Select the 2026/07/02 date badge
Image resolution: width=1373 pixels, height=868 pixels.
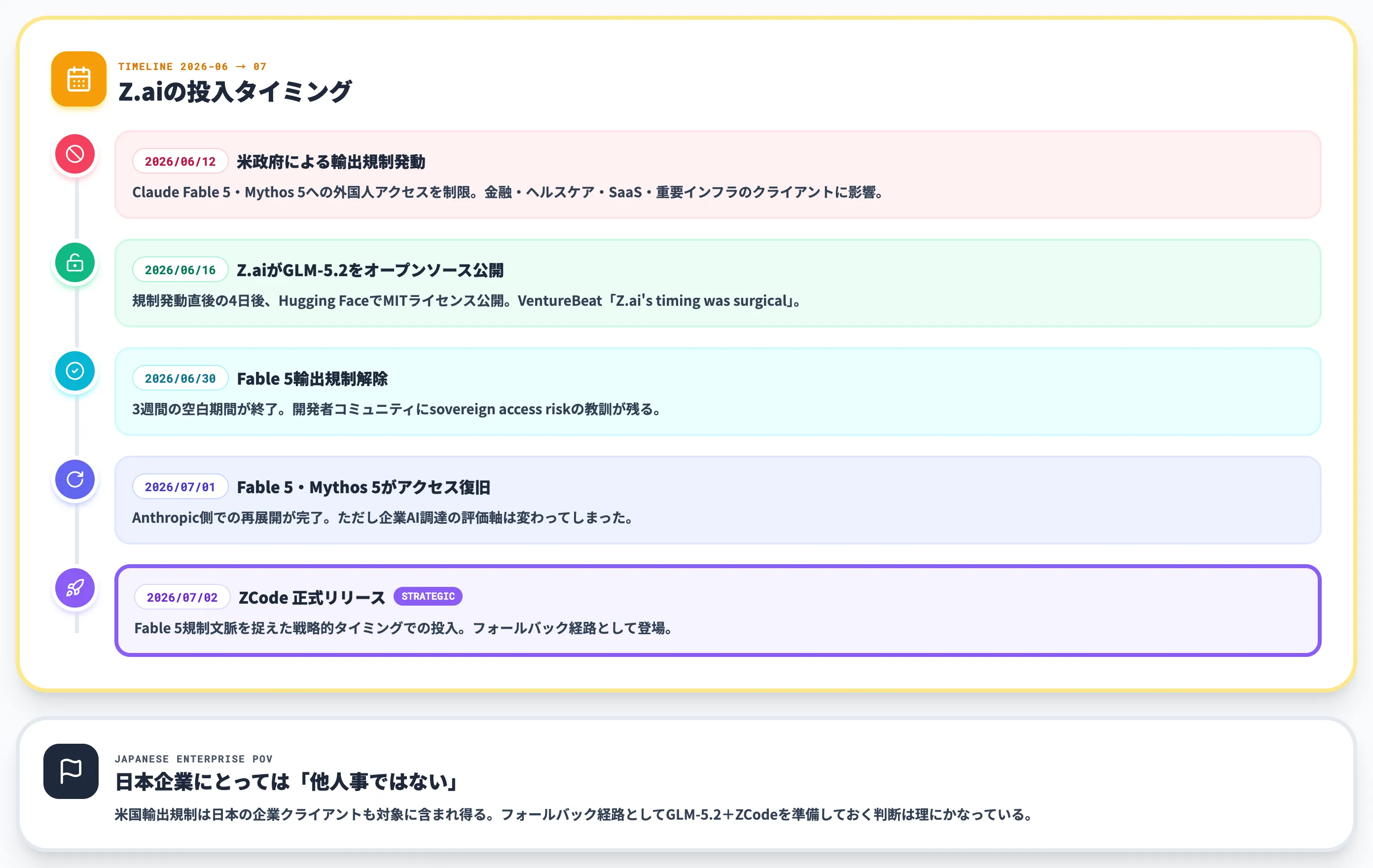pyautogui.click(x=182, y=597)
